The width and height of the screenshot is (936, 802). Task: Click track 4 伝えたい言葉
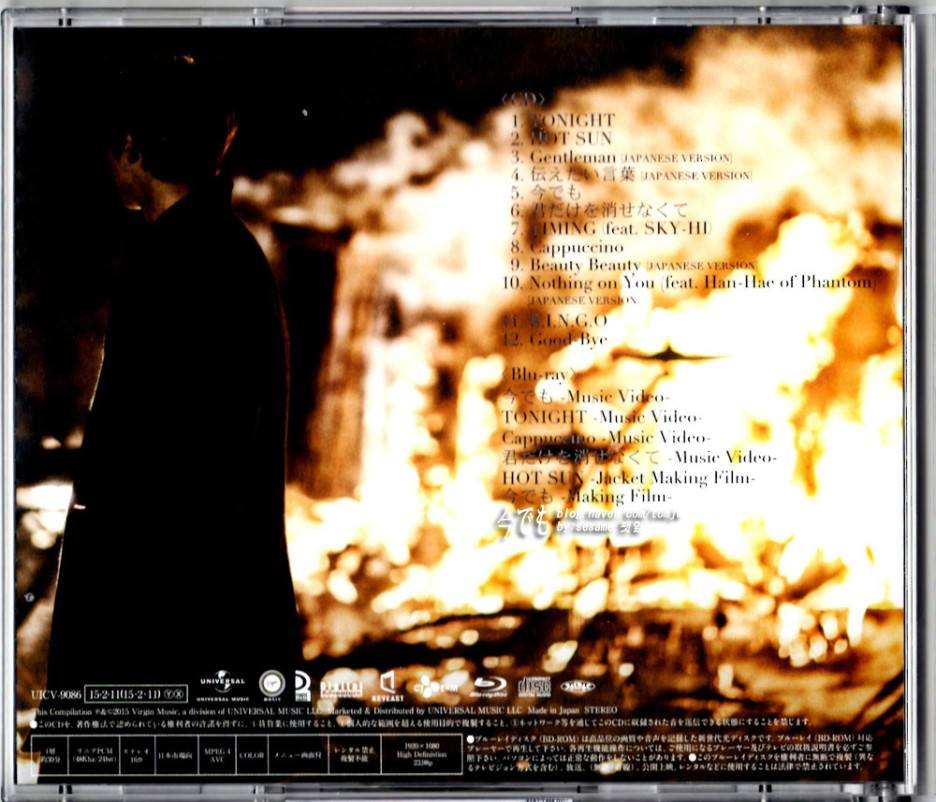point(632,175)
